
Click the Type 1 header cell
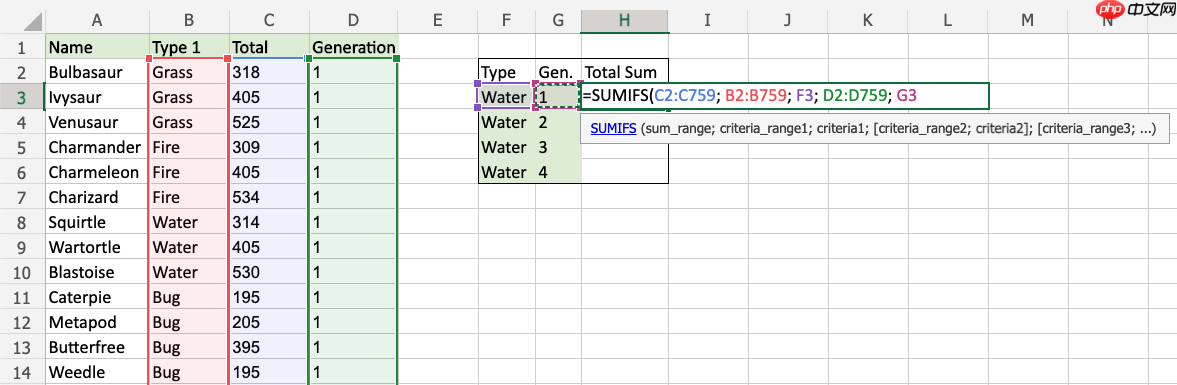coord(189,47)
